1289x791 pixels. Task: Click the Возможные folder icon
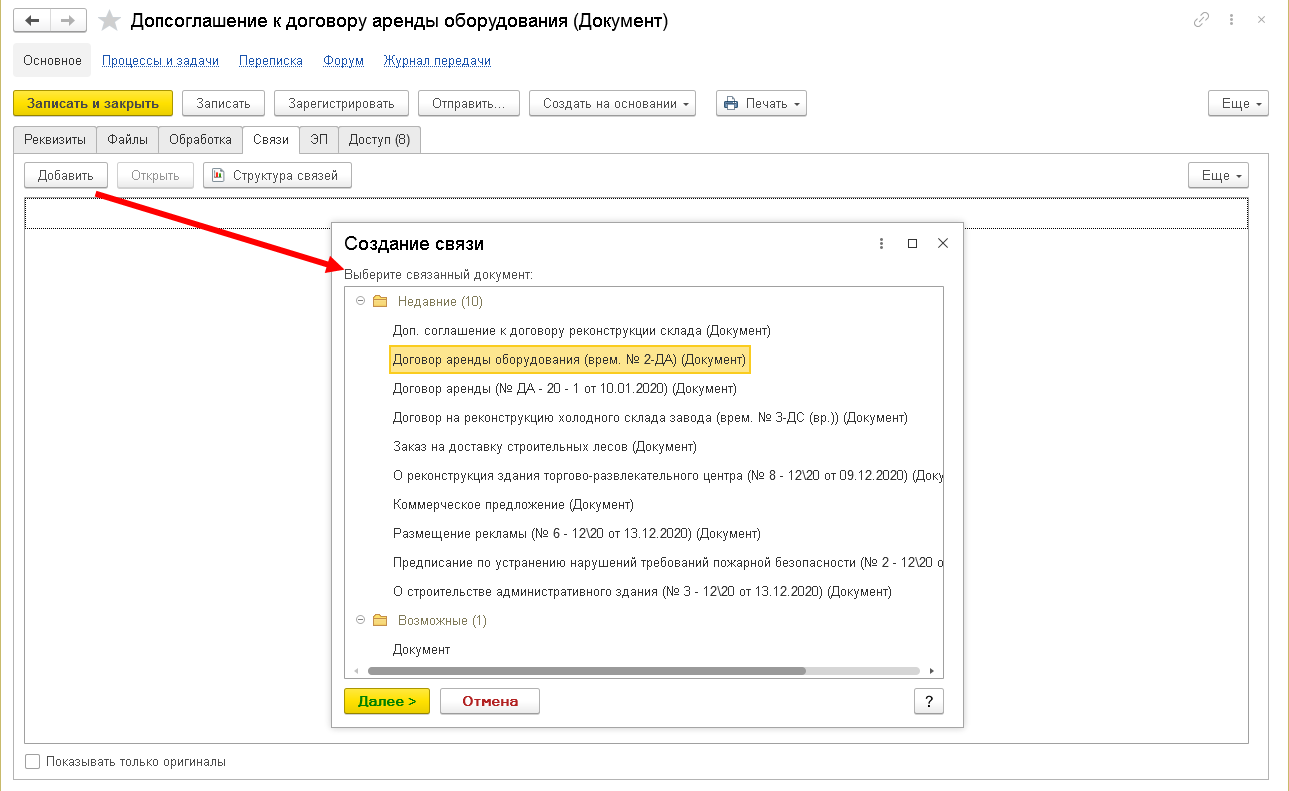tap(379, 620)
